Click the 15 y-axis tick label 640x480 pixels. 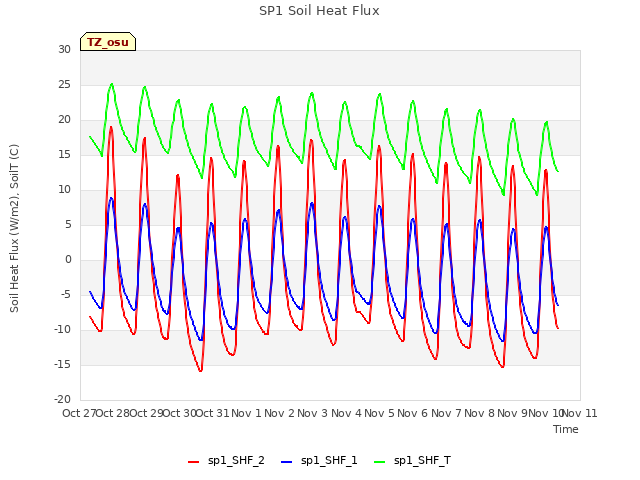tap(64, 155)
